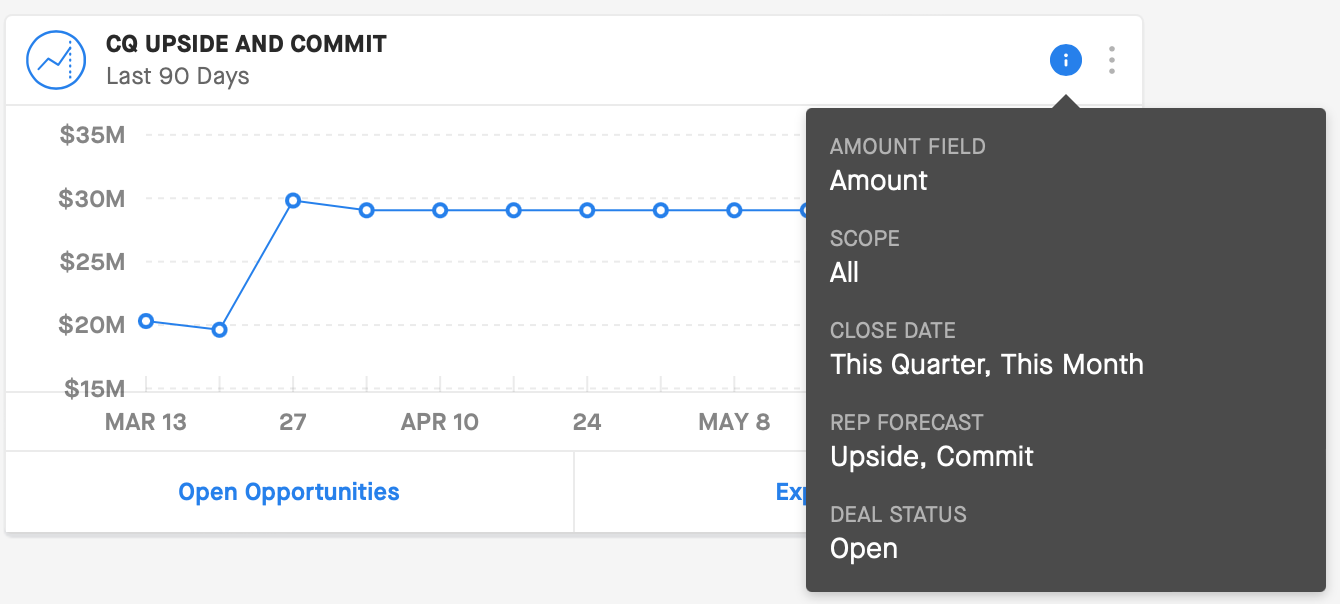This screenshot has width=1340, height=604.
Task: Select the data point above MAY 8
Action: [734, 210]
